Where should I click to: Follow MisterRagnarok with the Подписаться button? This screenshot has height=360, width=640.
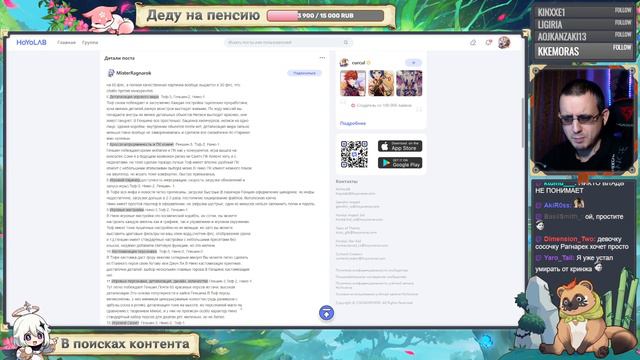click(304, 73)
